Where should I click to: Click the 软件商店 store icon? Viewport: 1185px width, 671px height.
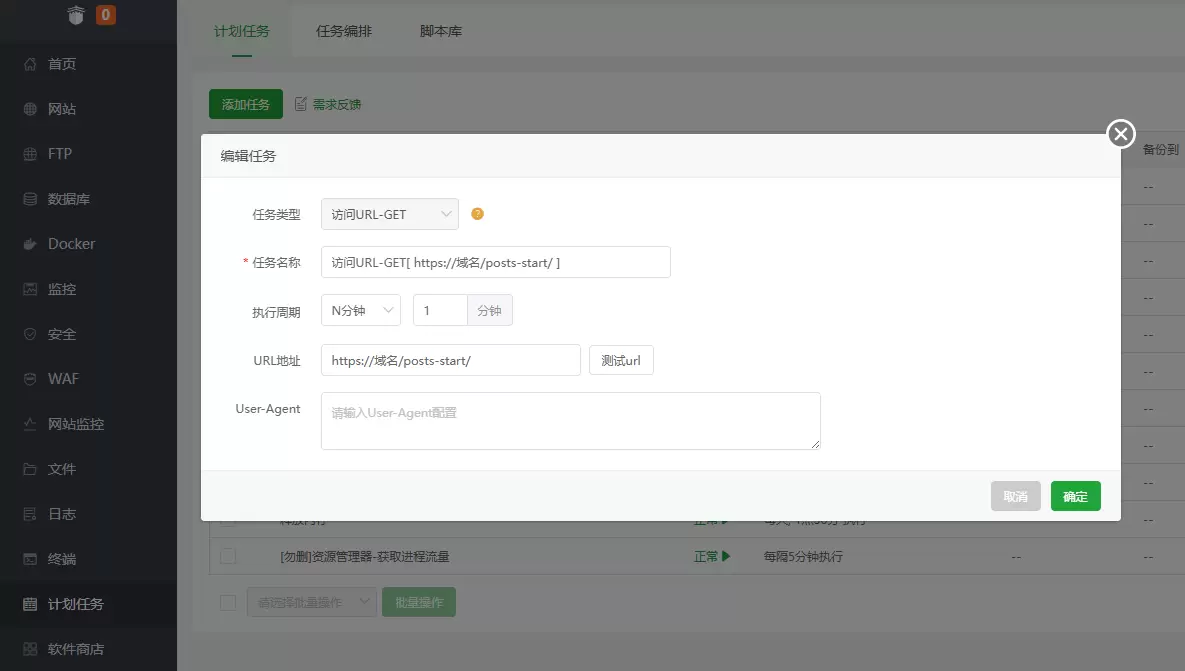[30, 649]
